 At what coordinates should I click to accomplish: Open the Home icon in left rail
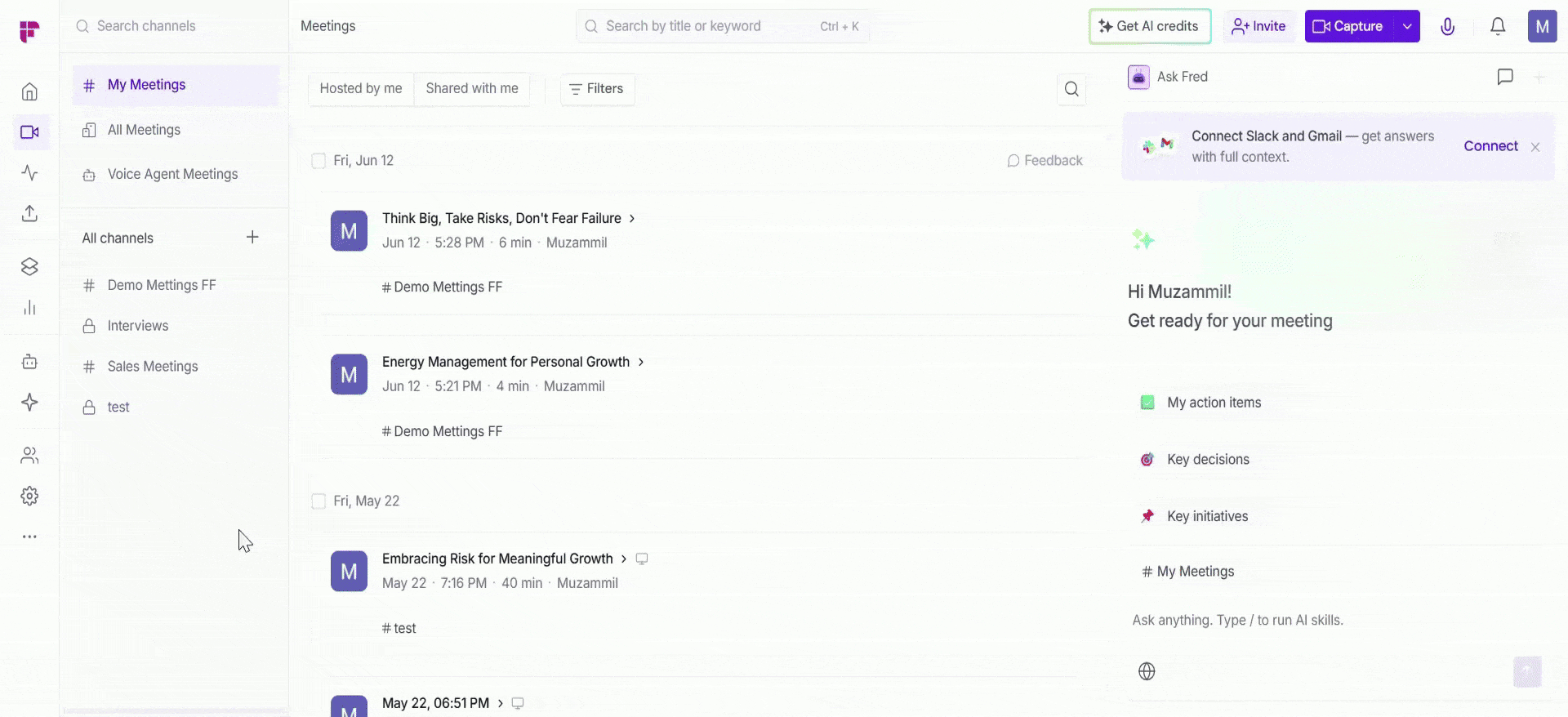29,91
